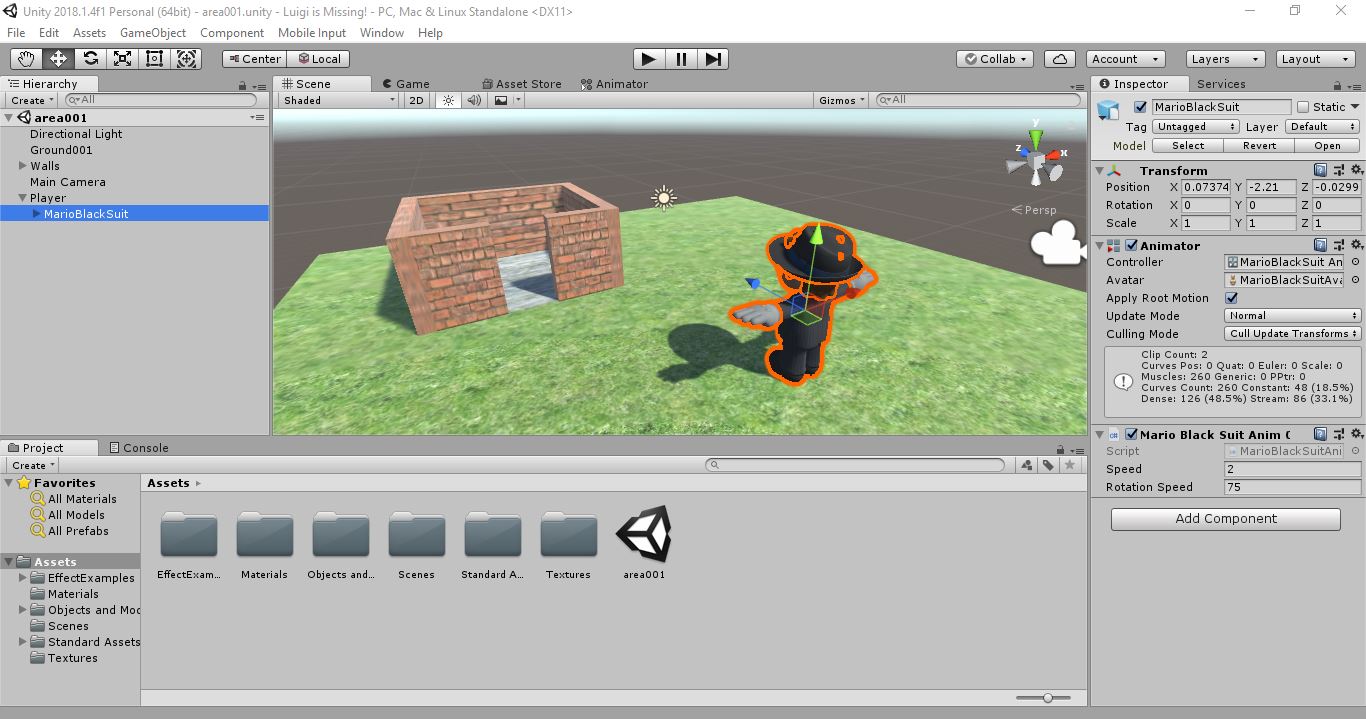The height and width of the screenshot is (719, 1366).
Task: Open the Layers dropdown
Action: point(1224,58)
